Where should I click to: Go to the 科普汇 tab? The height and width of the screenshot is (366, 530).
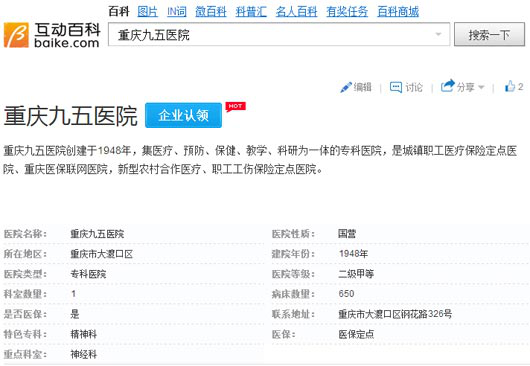[251, 12]
